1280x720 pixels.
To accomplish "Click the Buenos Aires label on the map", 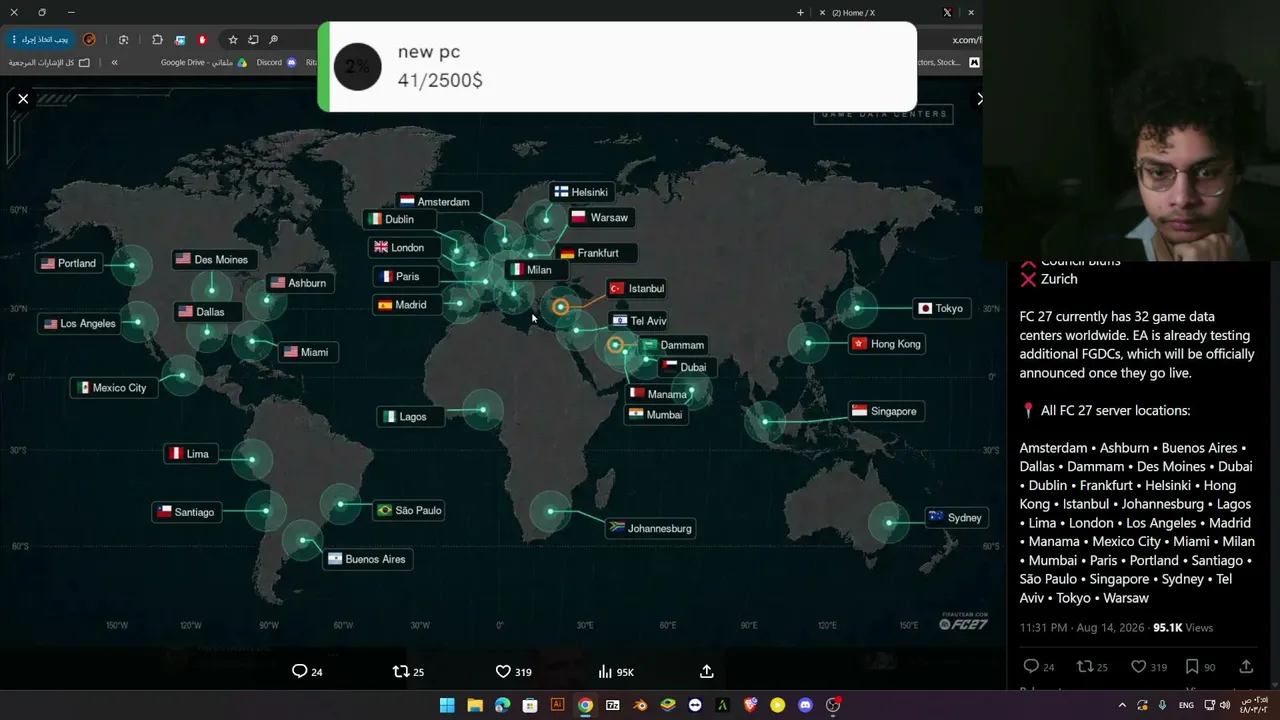I will point(367,559).
